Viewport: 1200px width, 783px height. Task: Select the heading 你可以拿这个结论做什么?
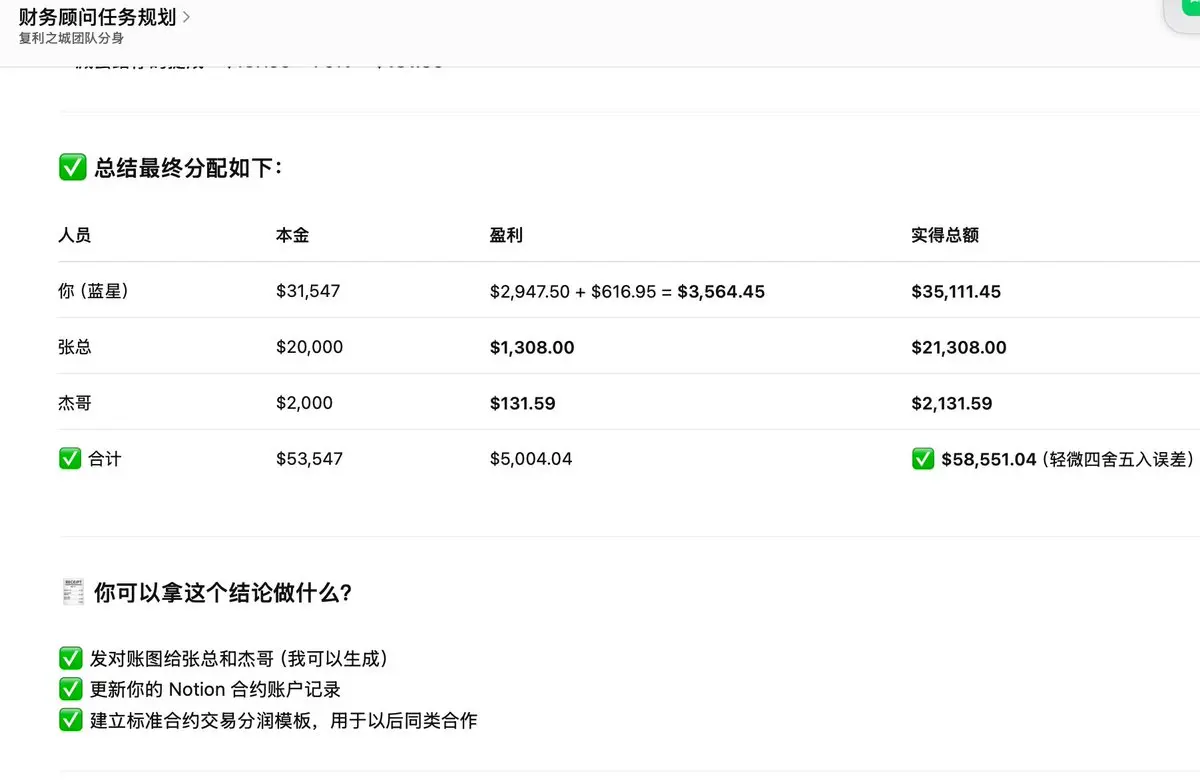223,593
